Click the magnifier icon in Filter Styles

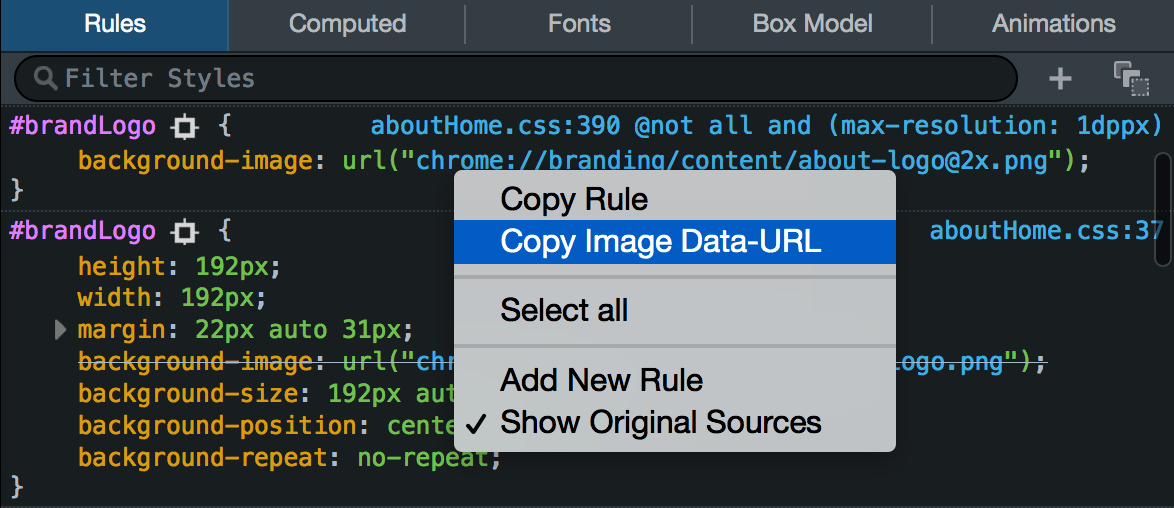(45, 78)
